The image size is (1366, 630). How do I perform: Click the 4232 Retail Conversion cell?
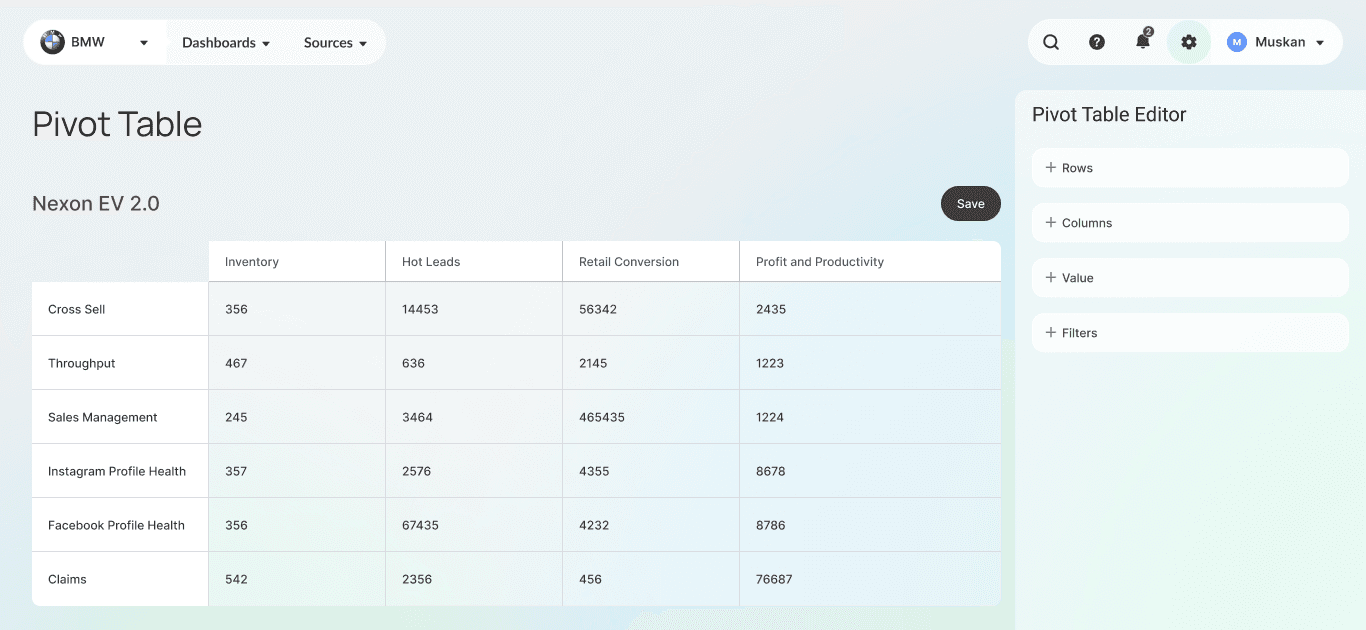pyautogui.click(x=651, y=525)
